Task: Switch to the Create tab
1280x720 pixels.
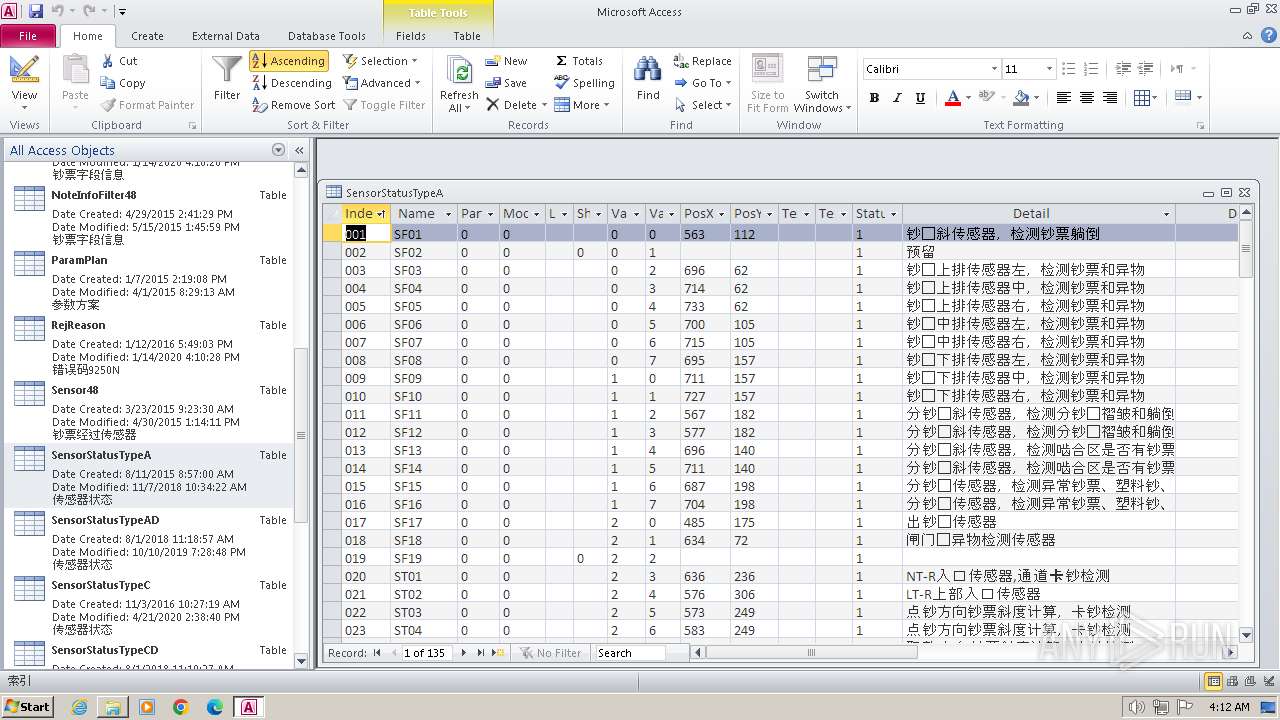Action: point(147,36)
